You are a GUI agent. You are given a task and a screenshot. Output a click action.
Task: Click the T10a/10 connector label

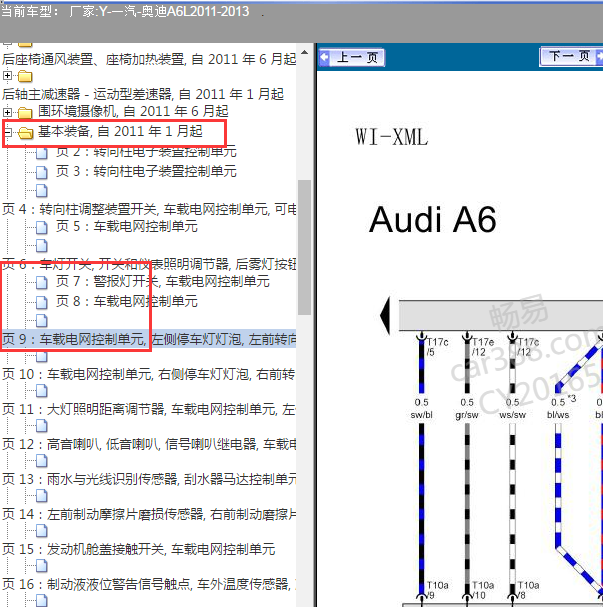click(x=483, y=590)
